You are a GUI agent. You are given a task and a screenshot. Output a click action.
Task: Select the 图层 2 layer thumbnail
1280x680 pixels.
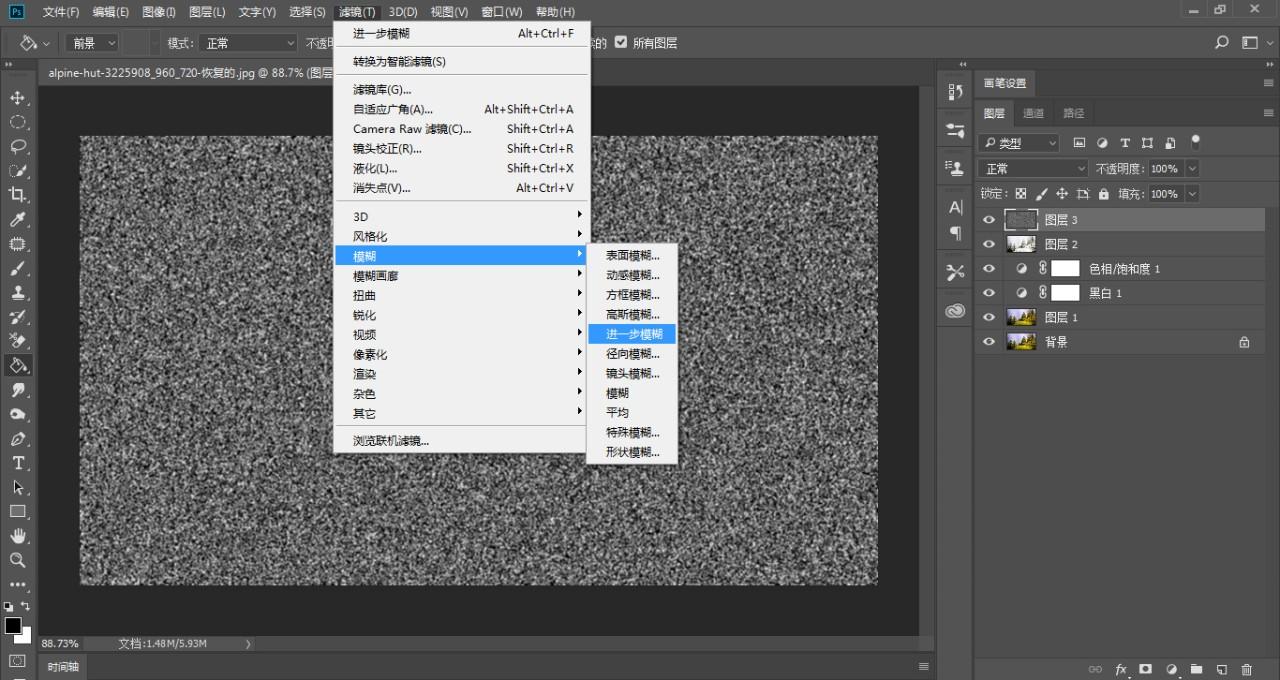1021,244
